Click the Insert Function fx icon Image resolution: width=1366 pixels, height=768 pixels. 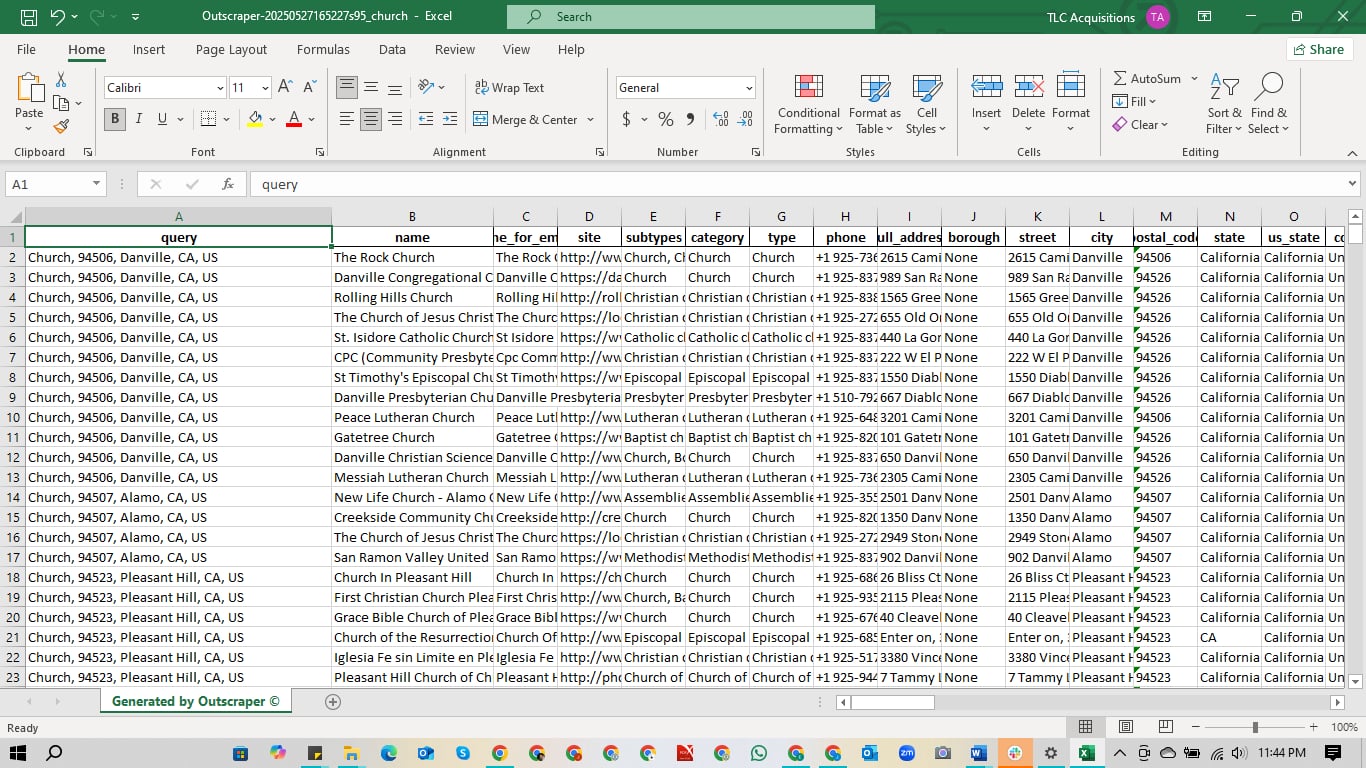pyautogui.click(x=228, y=184)
